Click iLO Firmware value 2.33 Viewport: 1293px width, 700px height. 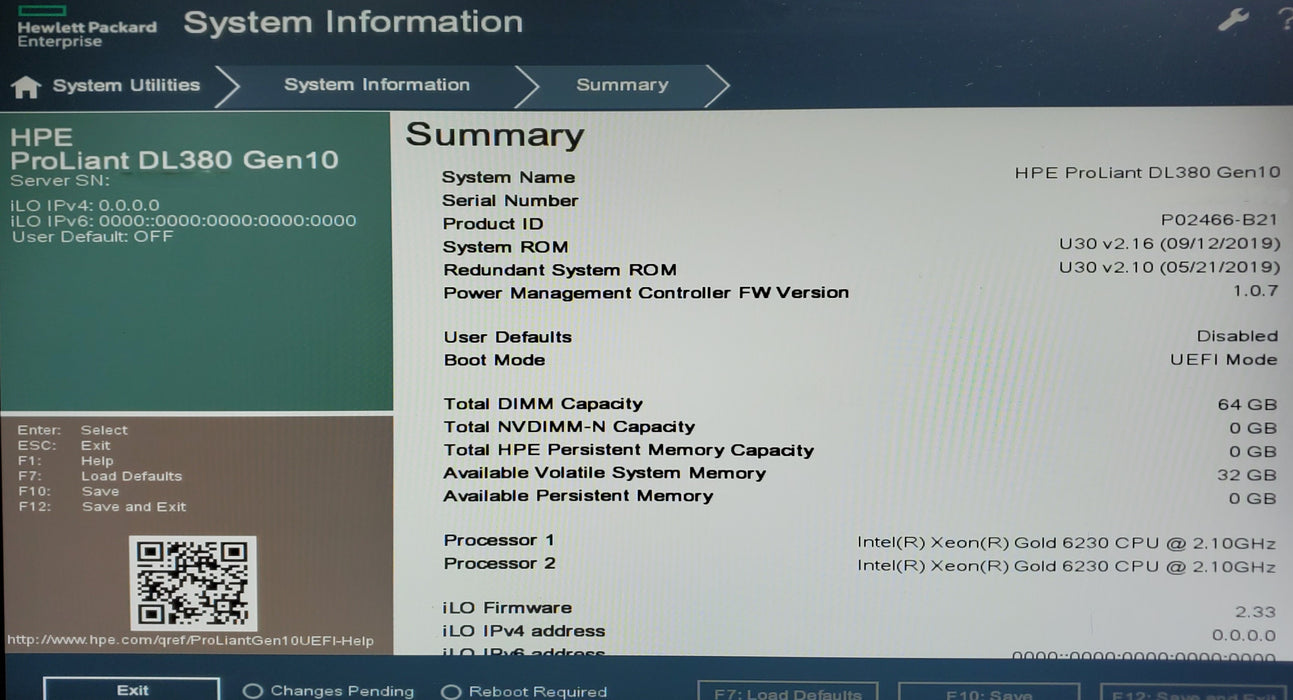pyautogui.click(x=1255, y=612)
